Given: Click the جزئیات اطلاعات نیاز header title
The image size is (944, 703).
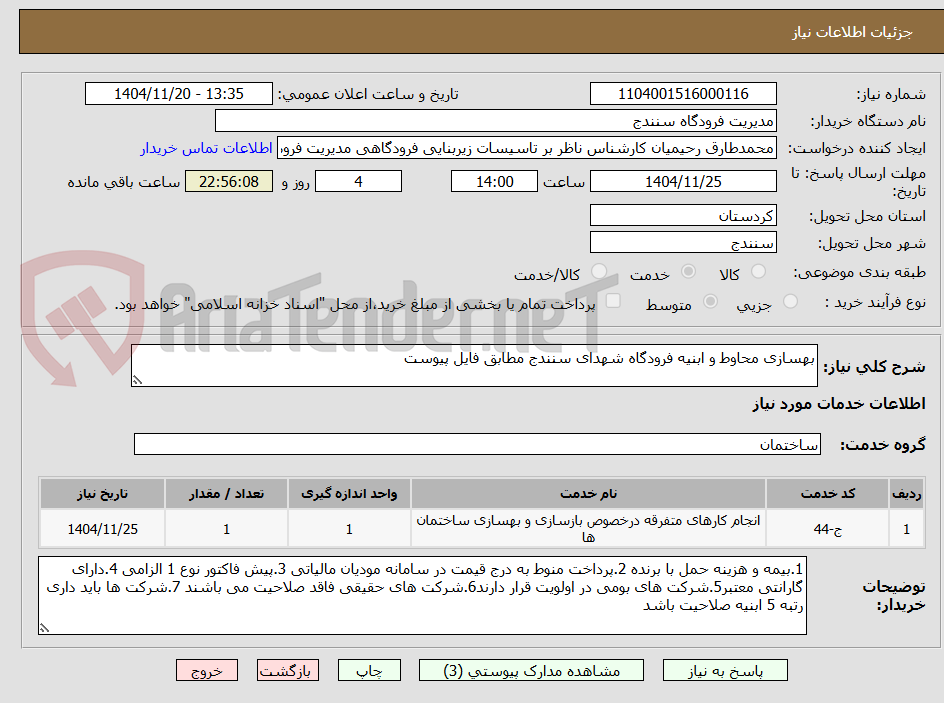Looking at the screenshot, I should coord(852,32).
